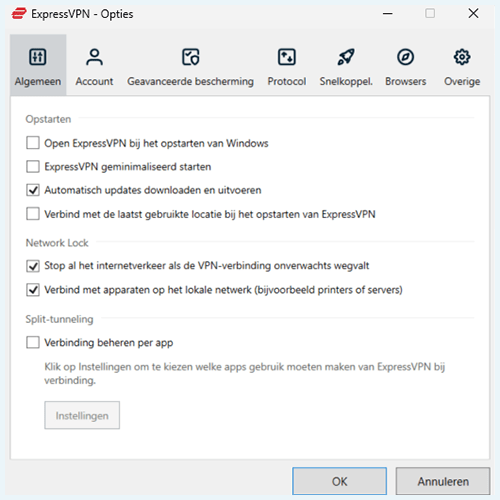
Task: Go to Geavanceerde bescherming tab label
Action: pyautogui.click(x=190, y=81)
